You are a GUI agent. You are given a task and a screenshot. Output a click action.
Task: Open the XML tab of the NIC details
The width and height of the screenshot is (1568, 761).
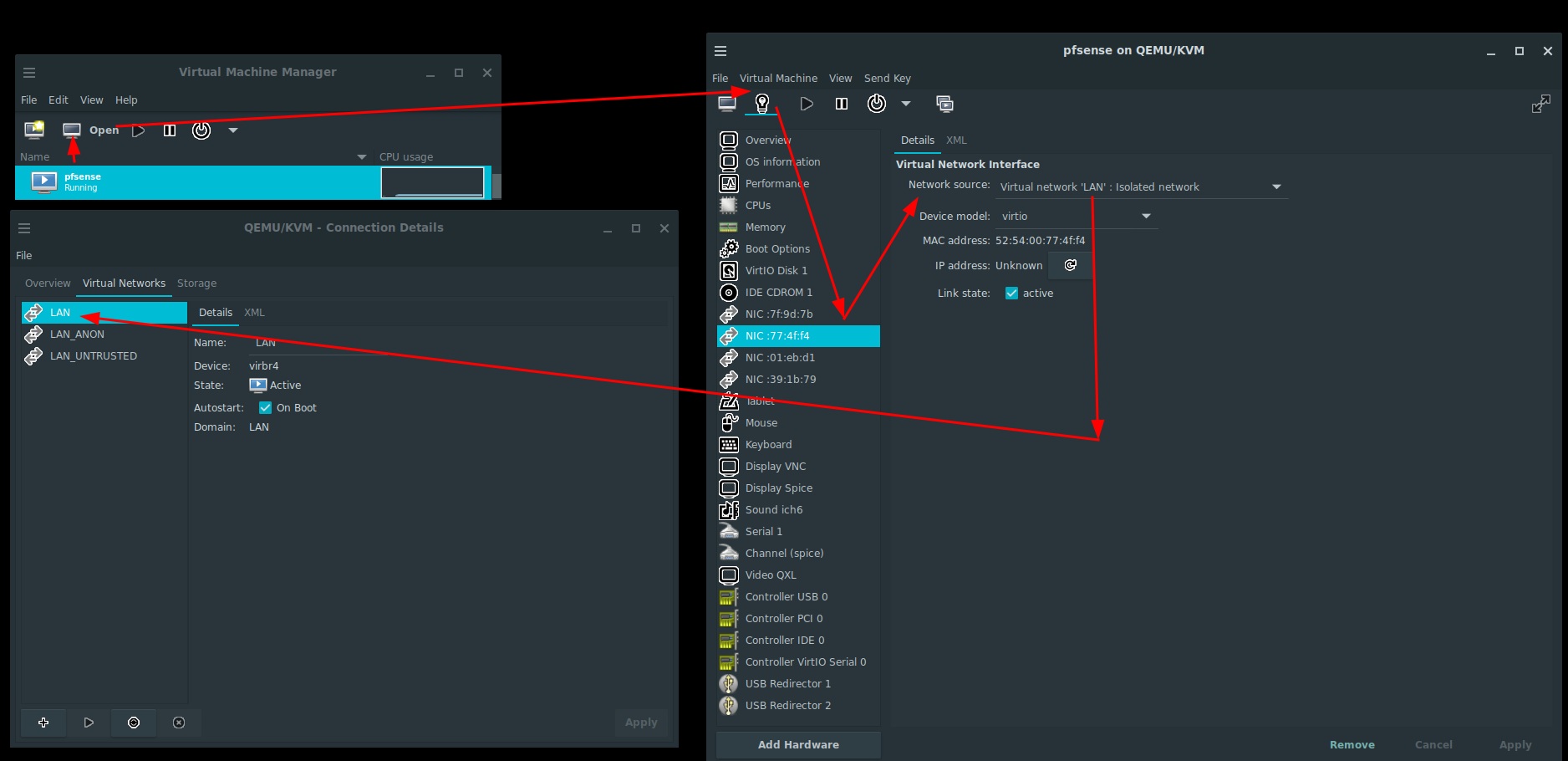(956, 140)
